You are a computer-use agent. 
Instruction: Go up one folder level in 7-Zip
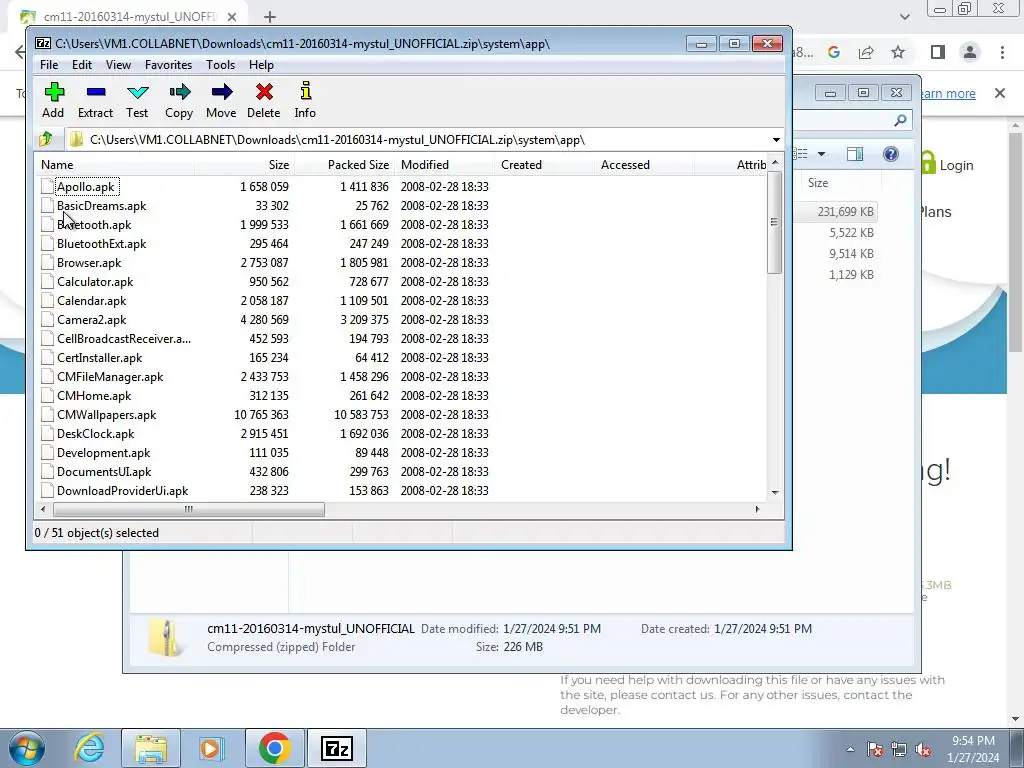coord(46,139)
